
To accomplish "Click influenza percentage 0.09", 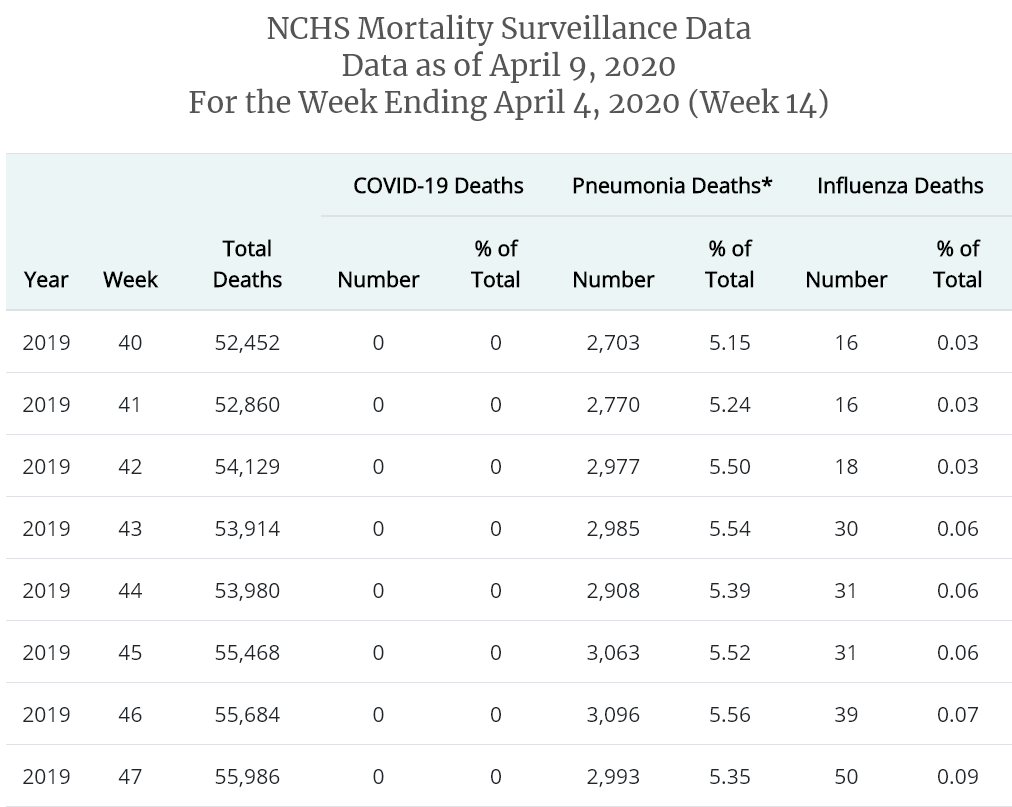I will coord(957,777).
